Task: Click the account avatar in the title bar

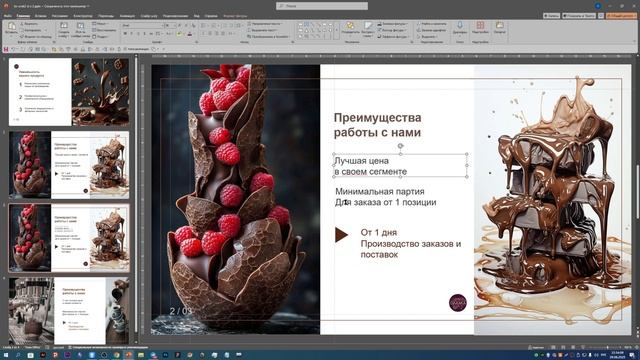Action: pos(598,6)
